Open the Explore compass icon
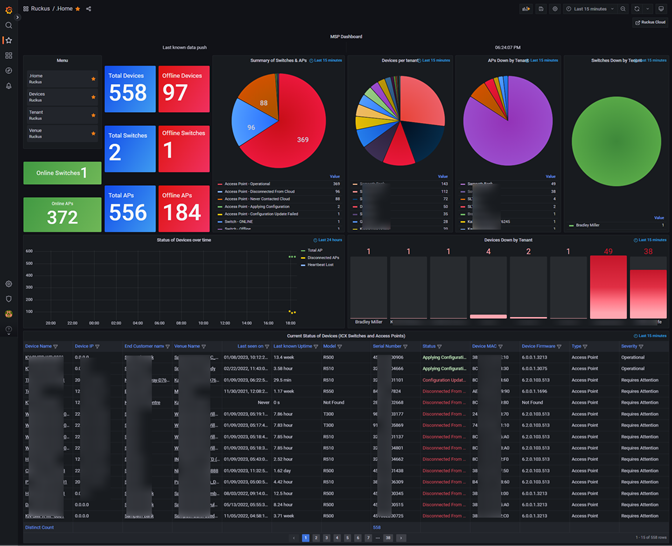The image size is (672, 546). click(x=9, y=70)
